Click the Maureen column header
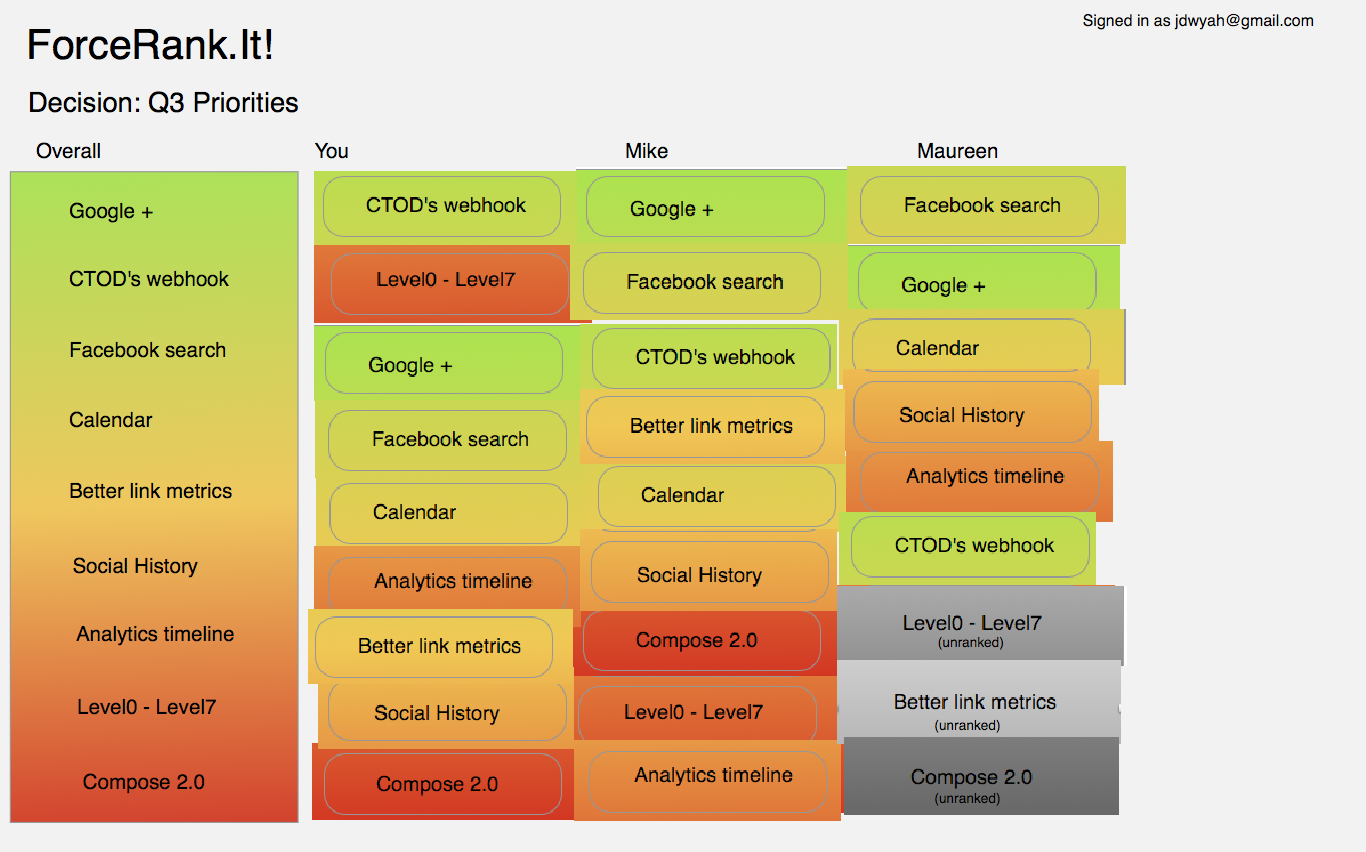Viewport: 1366px width, 852px height. click(x=957, y=151)
